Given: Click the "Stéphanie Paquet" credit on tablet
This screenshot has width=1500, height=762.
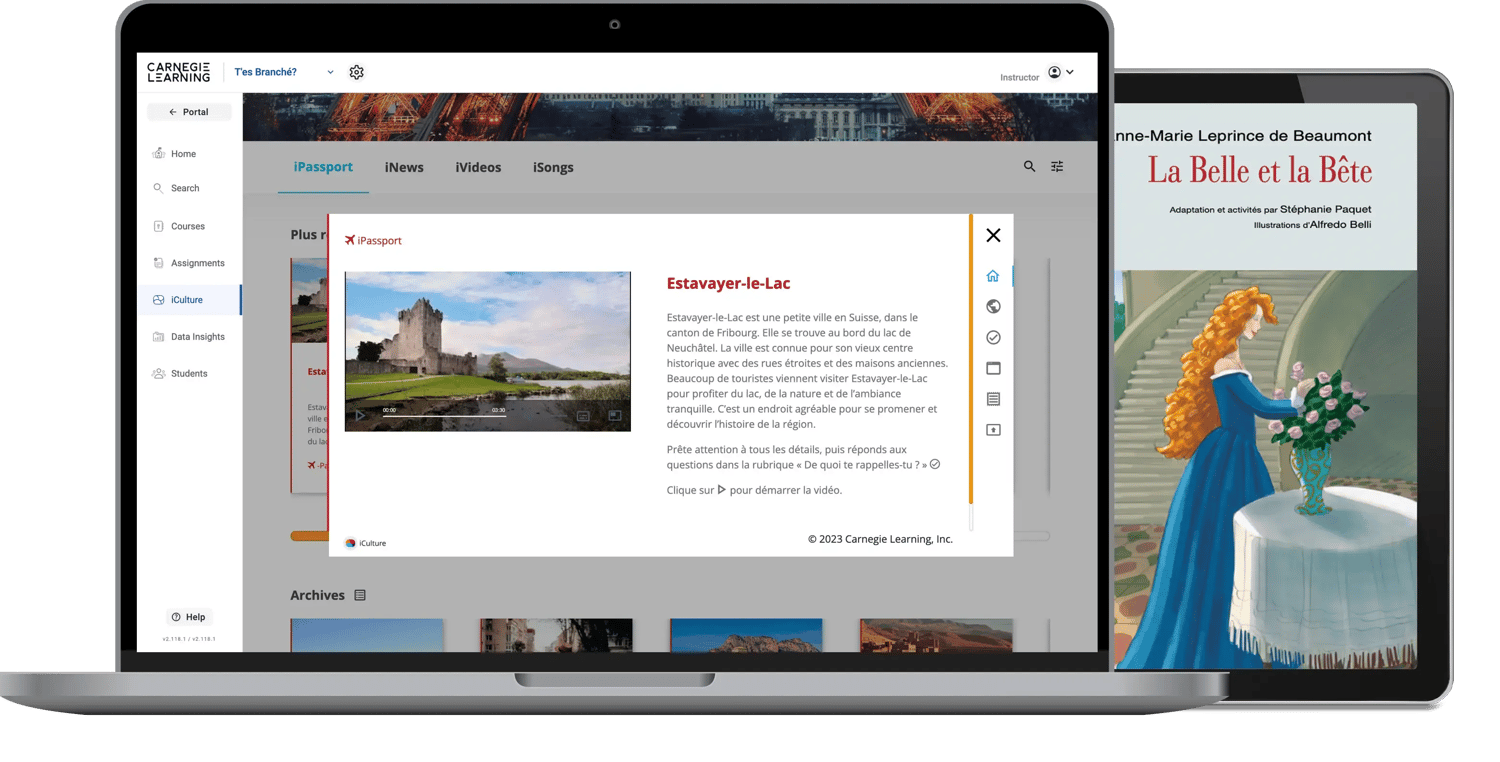Looking at the screenshot, I should point(1325,209).
